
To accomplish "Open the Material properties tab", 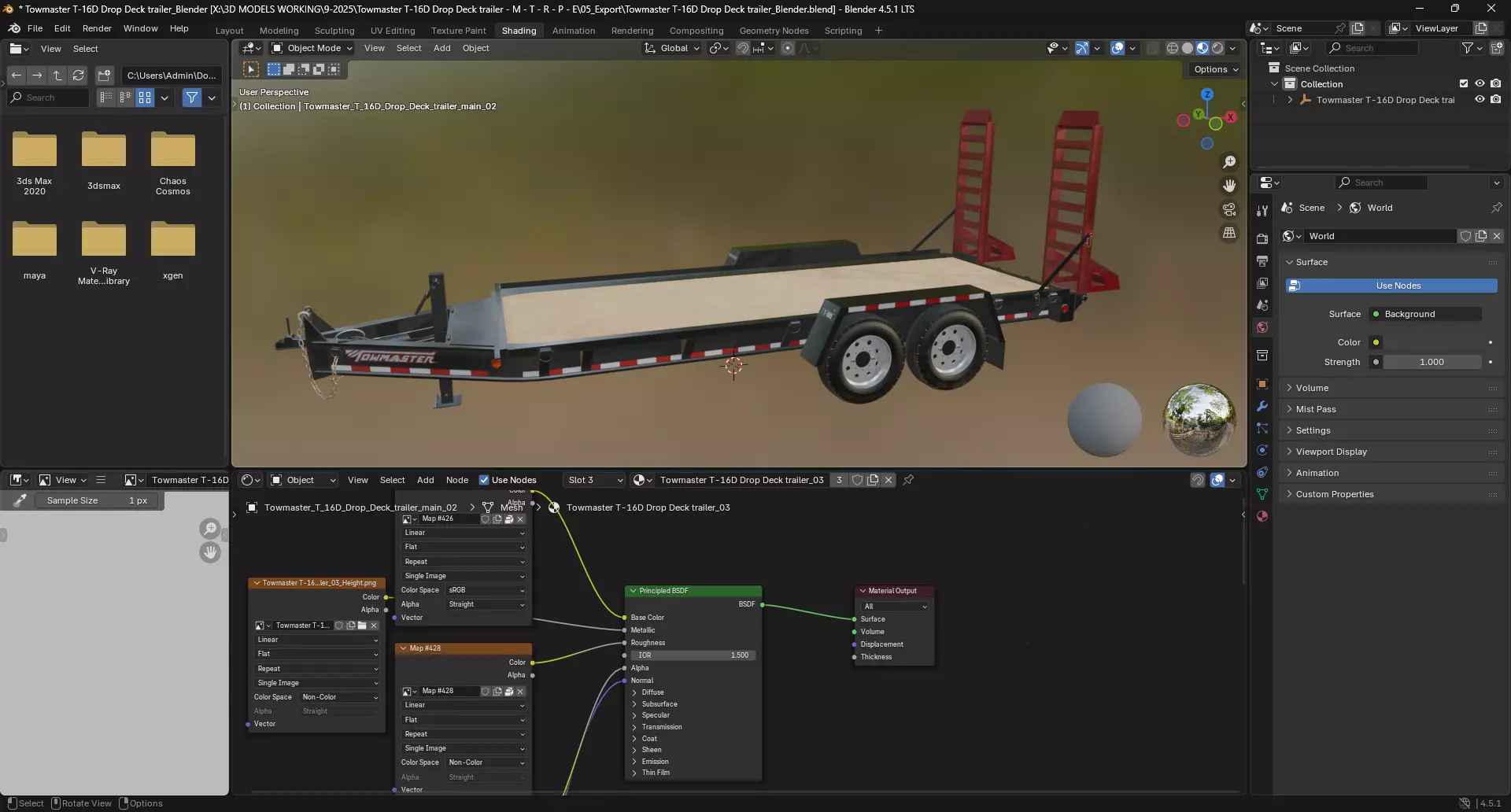I will (x=1262, y=516).
